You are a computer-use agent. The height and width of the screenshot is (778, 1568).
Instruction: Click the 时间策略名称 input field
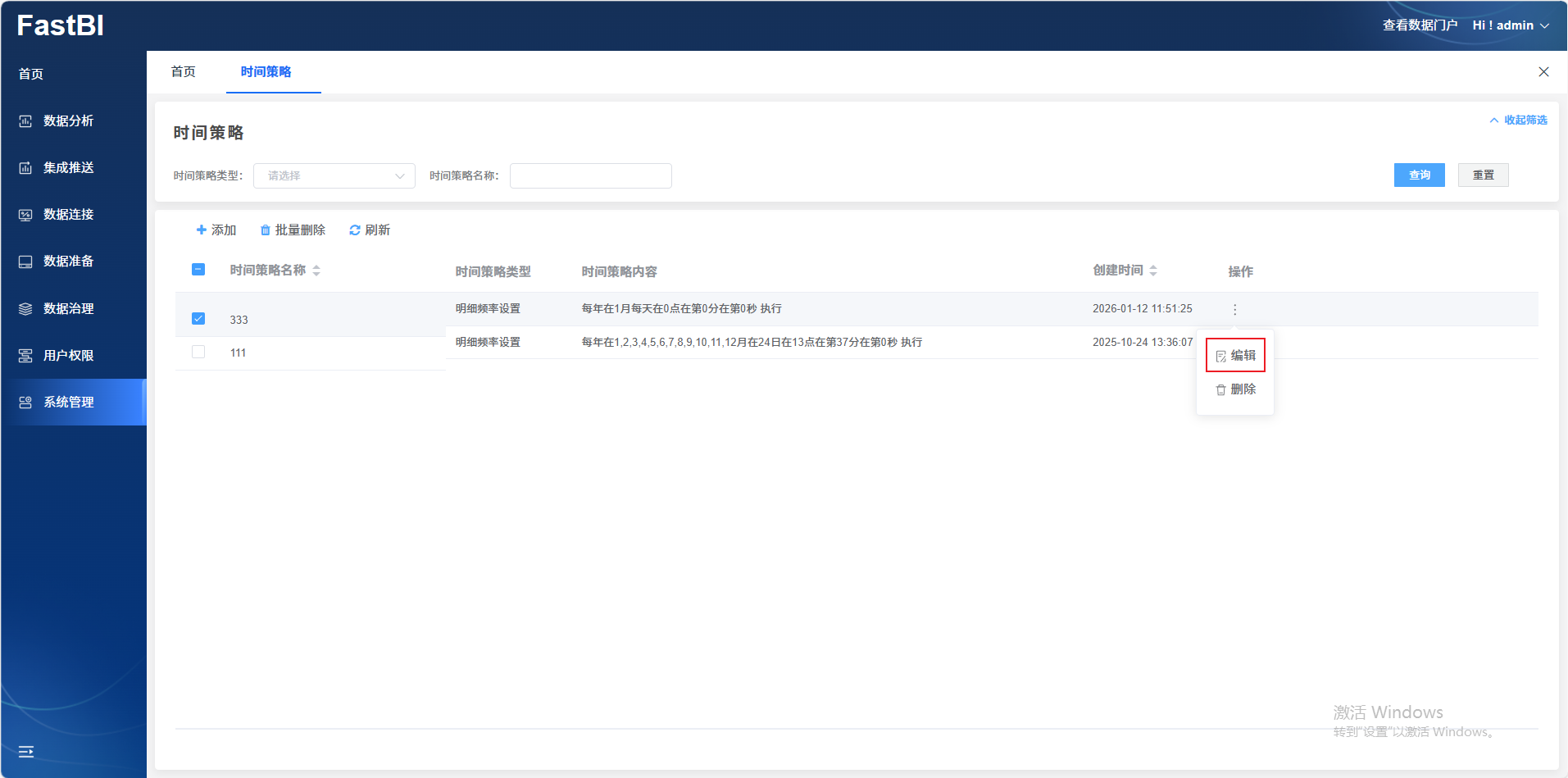tap(590, 176)
